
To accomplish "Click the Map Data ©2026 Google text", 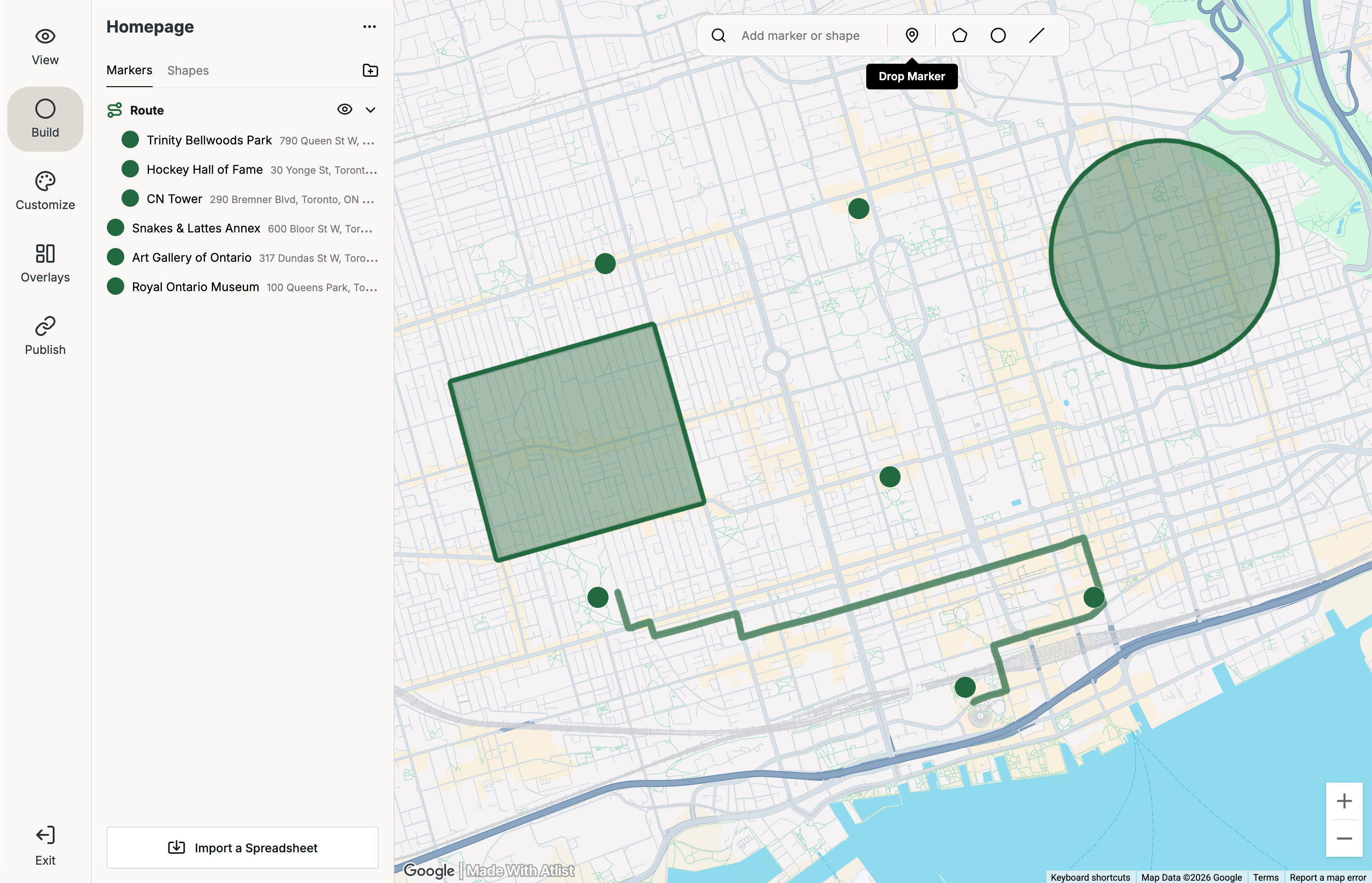I will (1191, 877).
